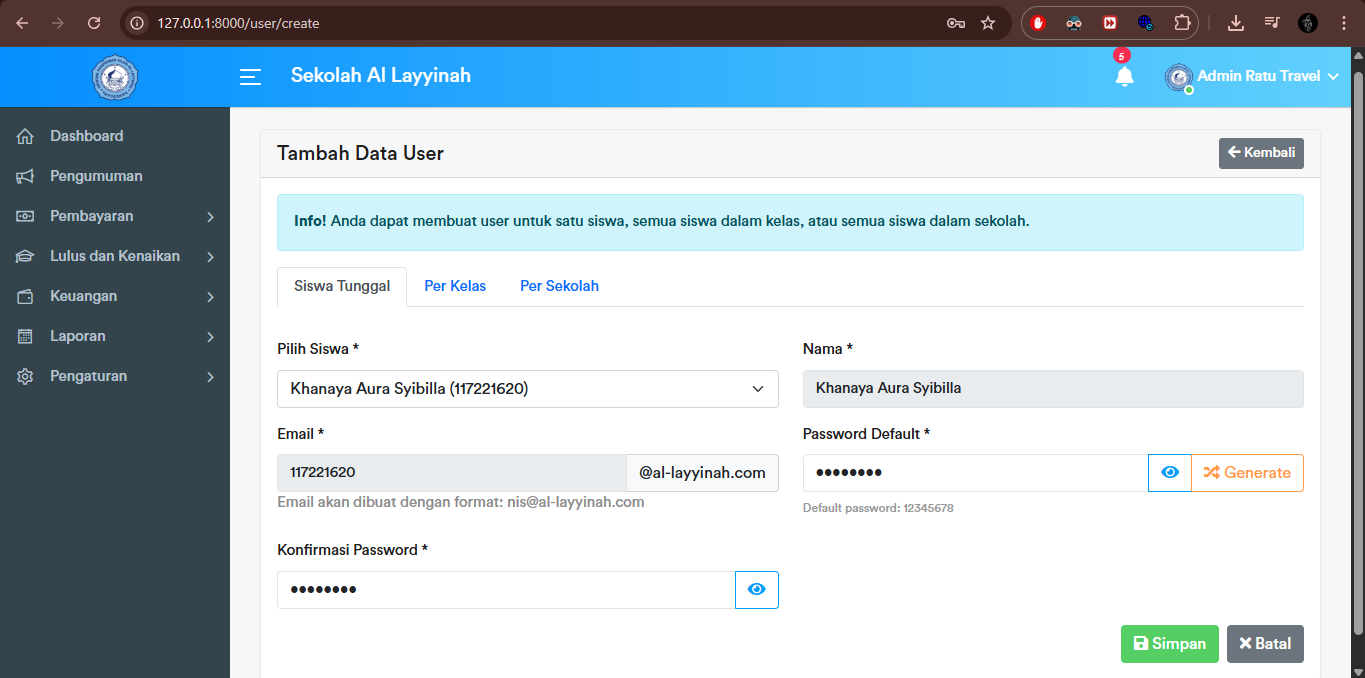Open Pengumuman in the sidebar
Viewport: 1365px width, 678px height.
96,176
